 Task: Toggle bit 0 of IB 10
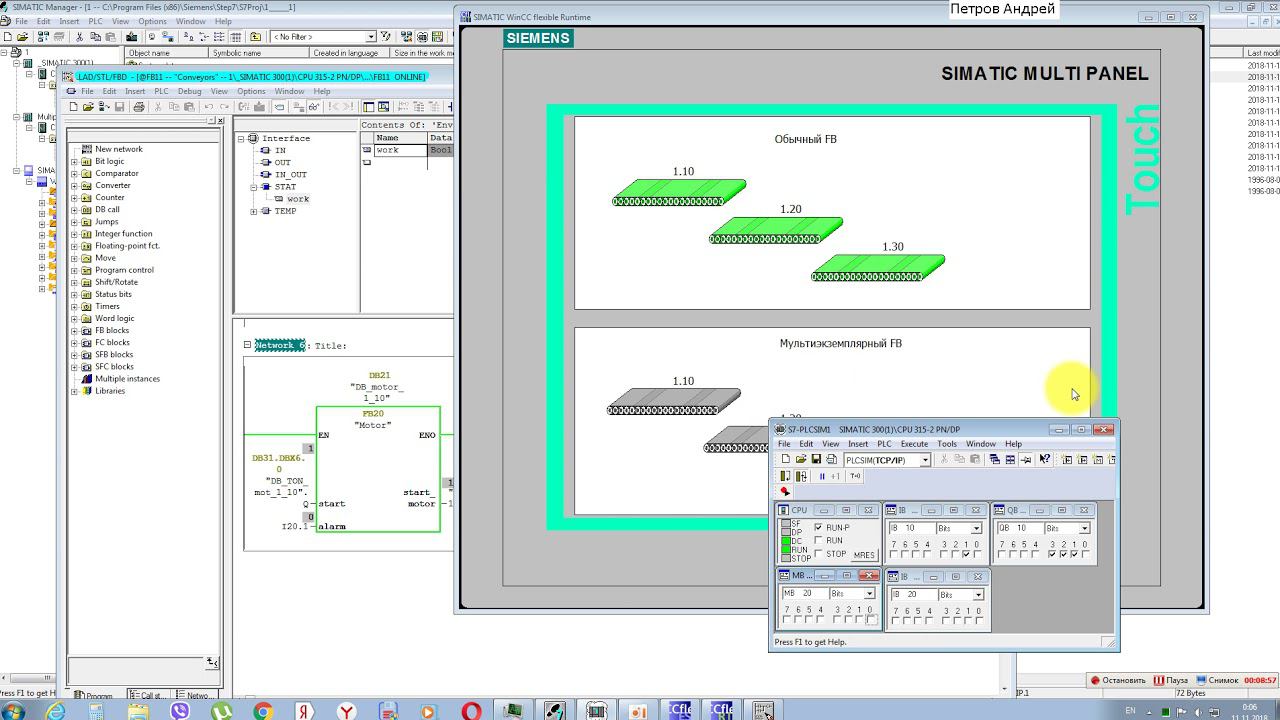977,555
